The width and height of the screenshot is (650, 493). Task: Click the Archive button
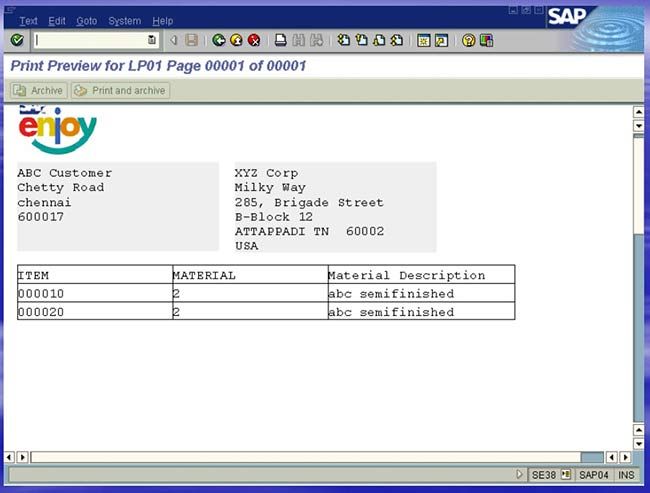(38, 90)
